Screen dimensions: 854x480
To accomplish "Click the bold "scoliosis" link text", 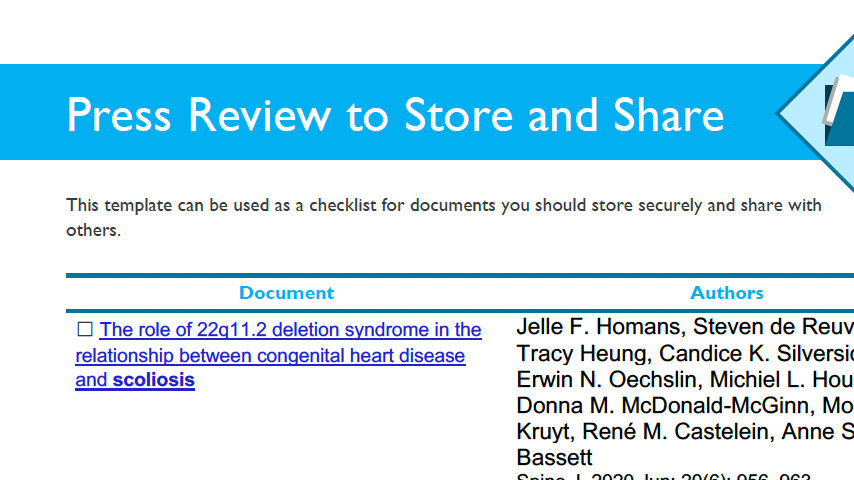I will [153, 380].
